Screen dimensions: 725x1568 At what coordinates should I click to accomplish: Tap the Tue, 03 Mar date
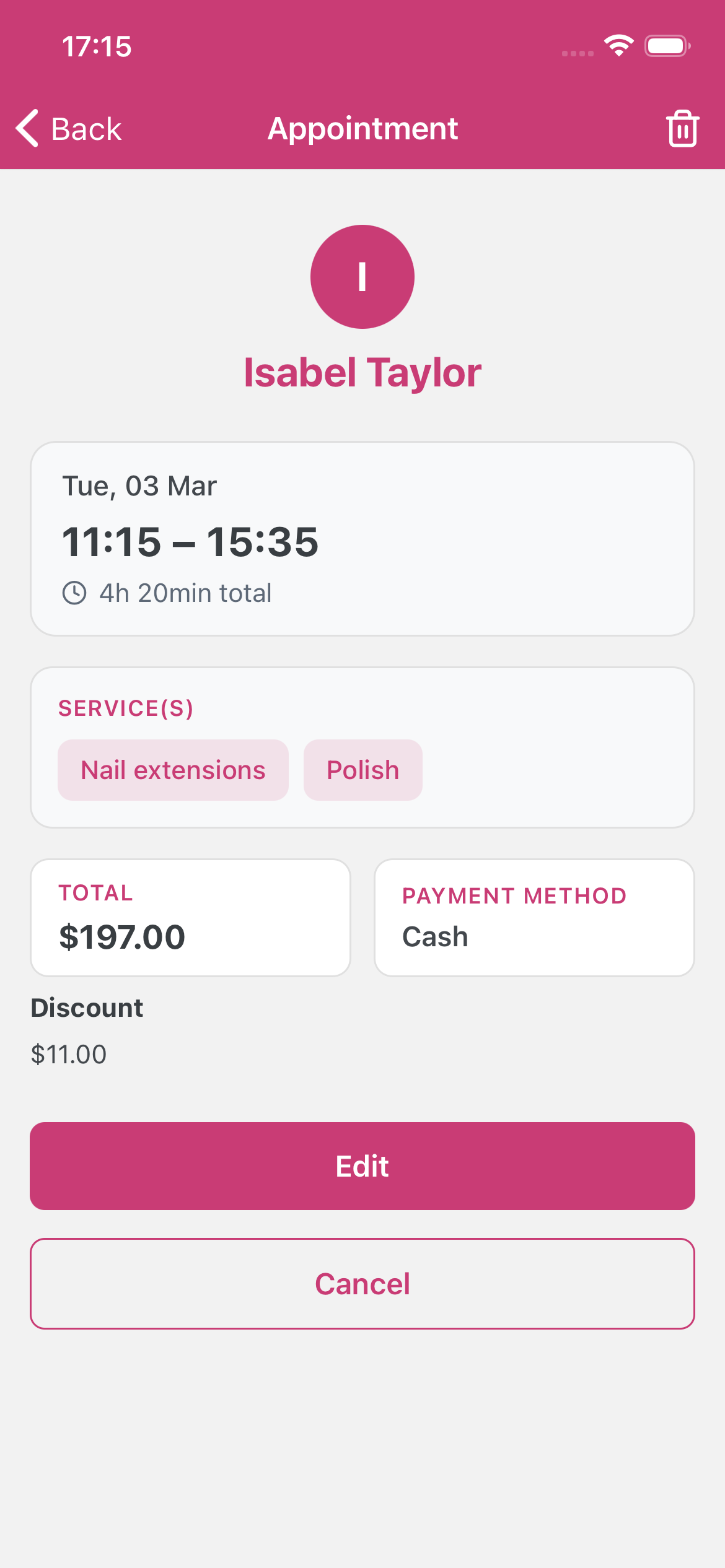139,486
